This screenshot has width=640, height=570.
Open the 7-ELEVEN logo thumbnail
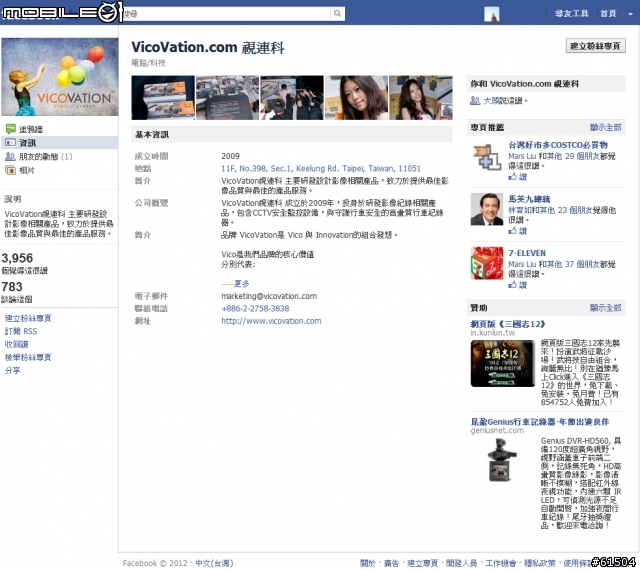pyautogui.click(x=487, y=263)
